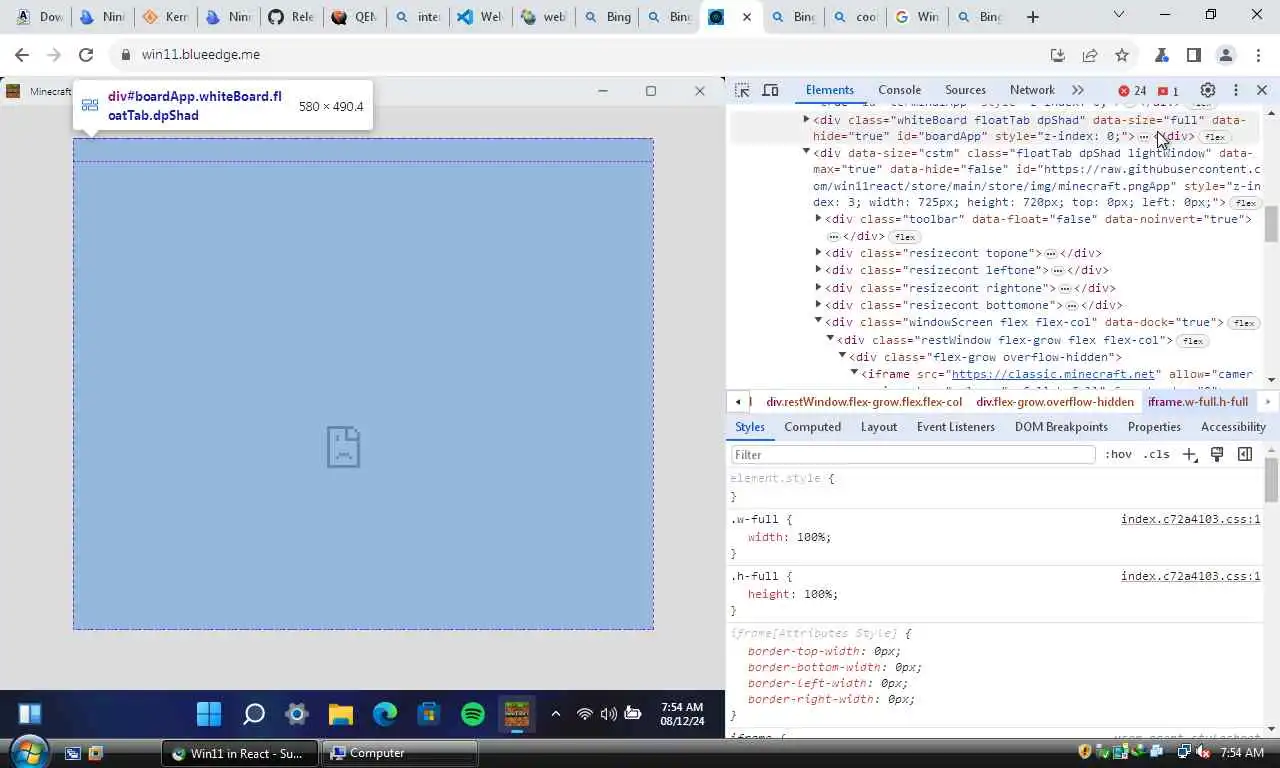Screen dimensions: 1280x768
Task: Toggle :hov element state panel
Action: point(1118,455)
